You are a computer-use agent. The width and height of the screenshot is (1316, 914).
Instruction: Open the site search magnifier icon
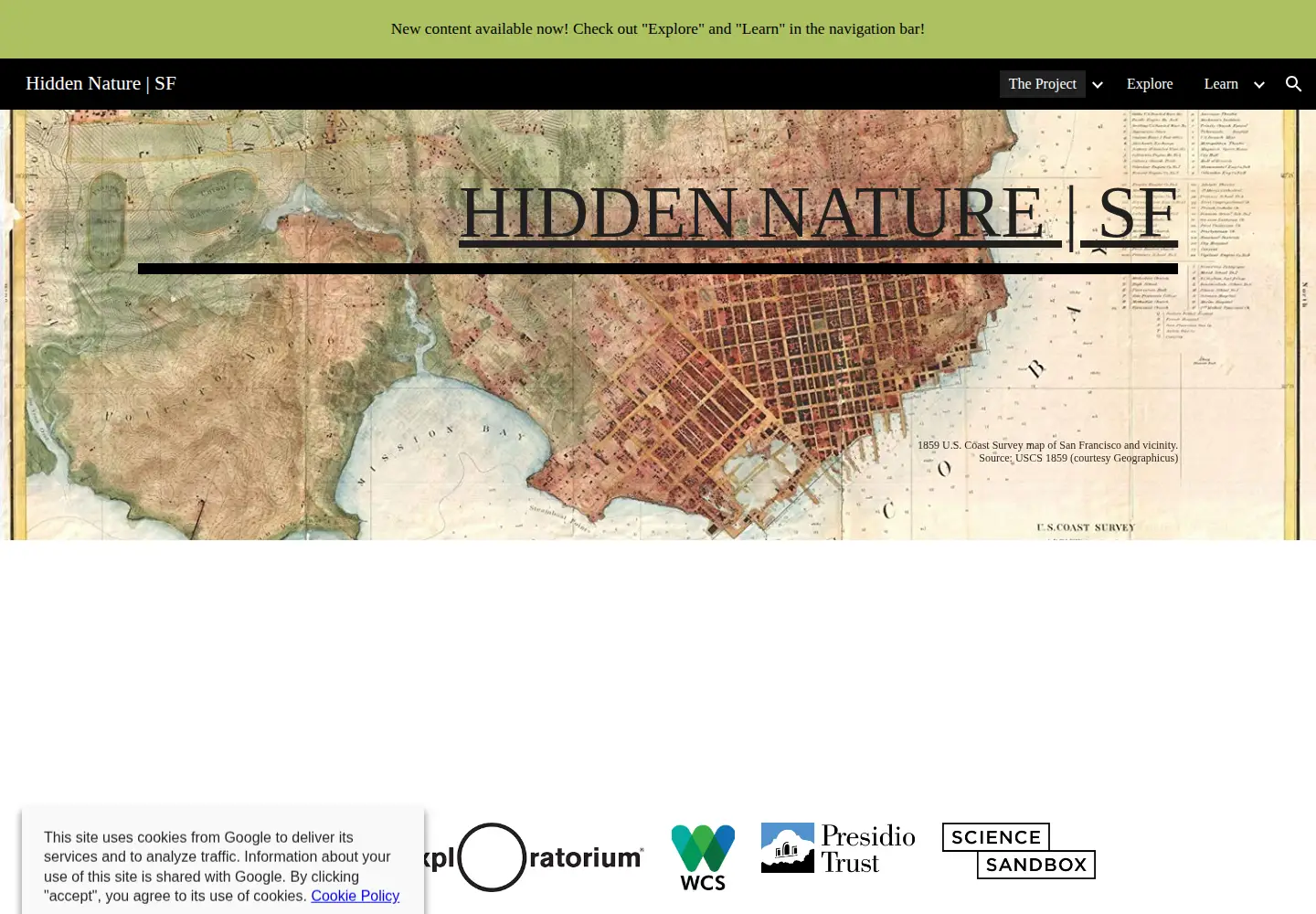click(x=1293, y=84)
